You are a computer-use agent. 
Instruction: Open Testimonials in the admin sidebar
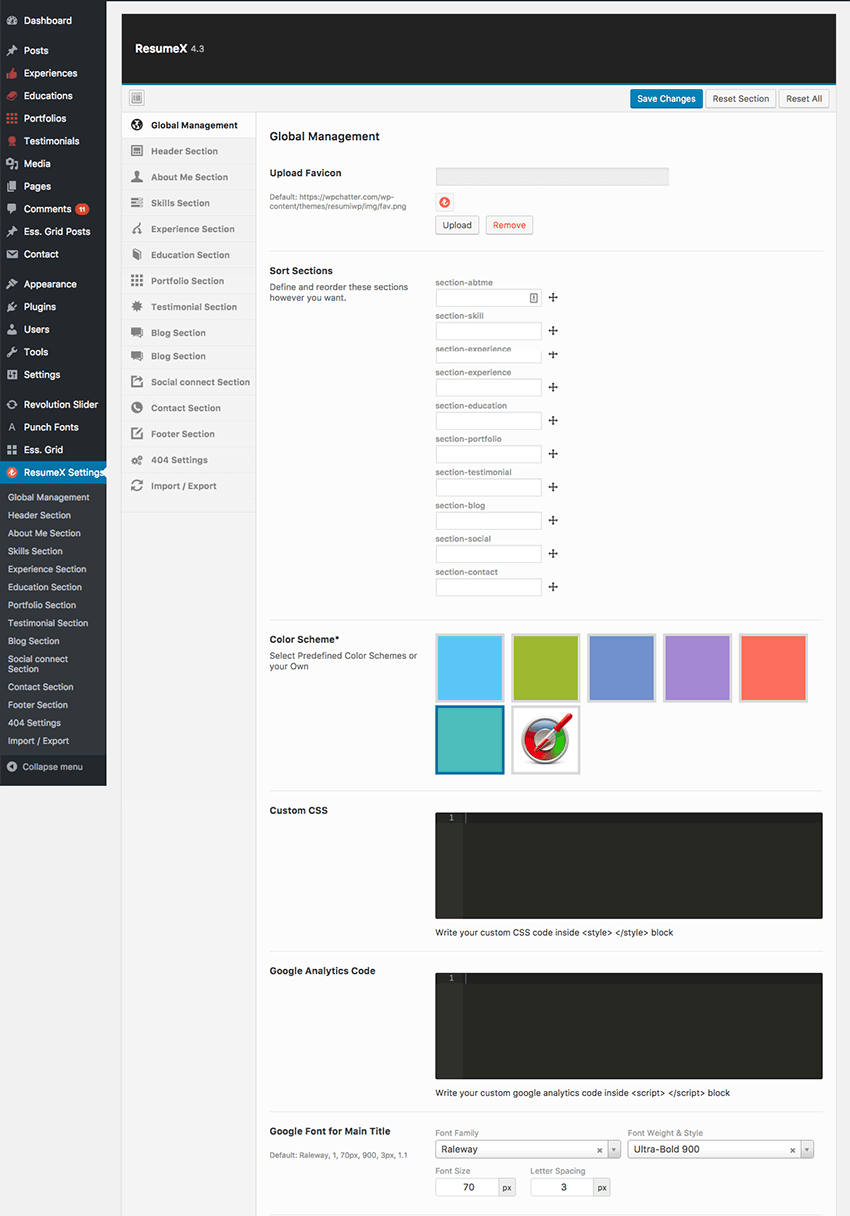pyautogui.click(x=53, y=141)
